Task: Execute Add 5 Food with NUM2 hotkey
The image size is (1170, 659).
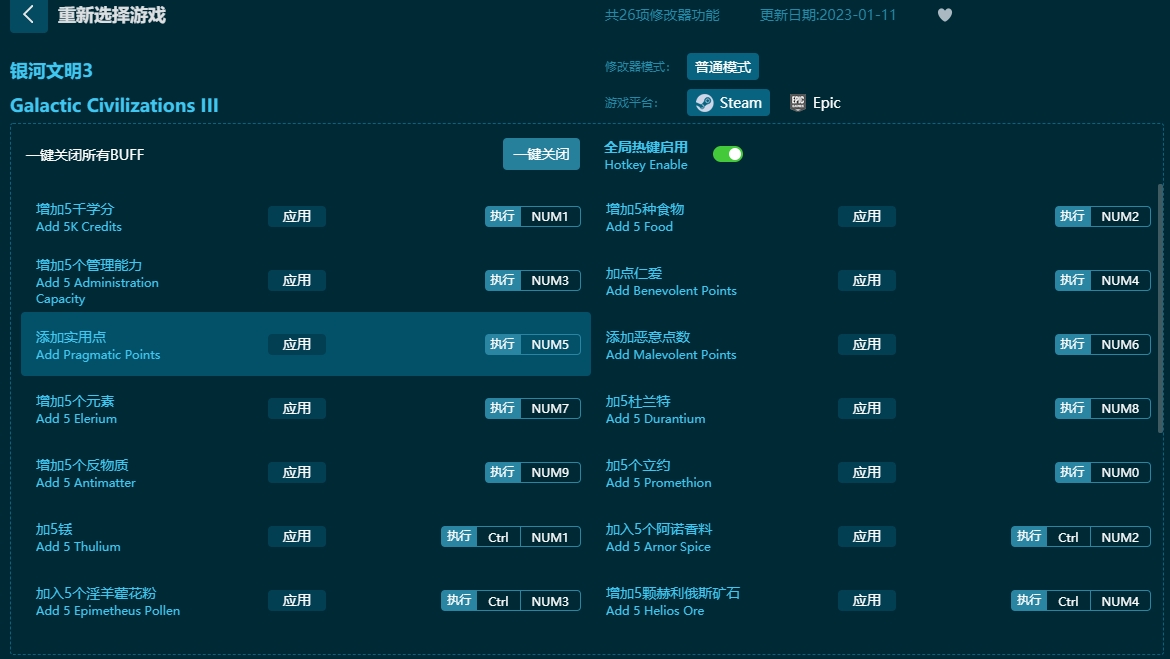Action: pyautogui.click(x=1103, y=216)
